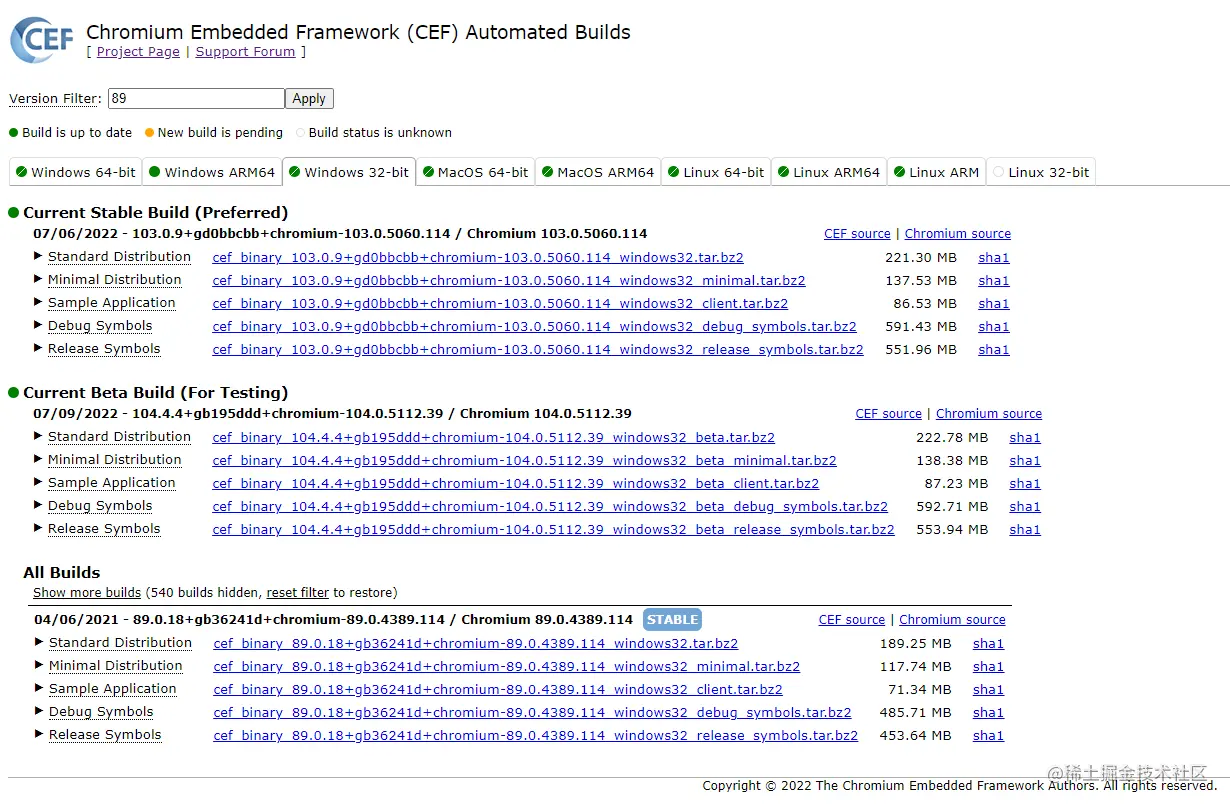Download the 89.0.18 windows32_client.tar.bz2 file

[498, 690]
